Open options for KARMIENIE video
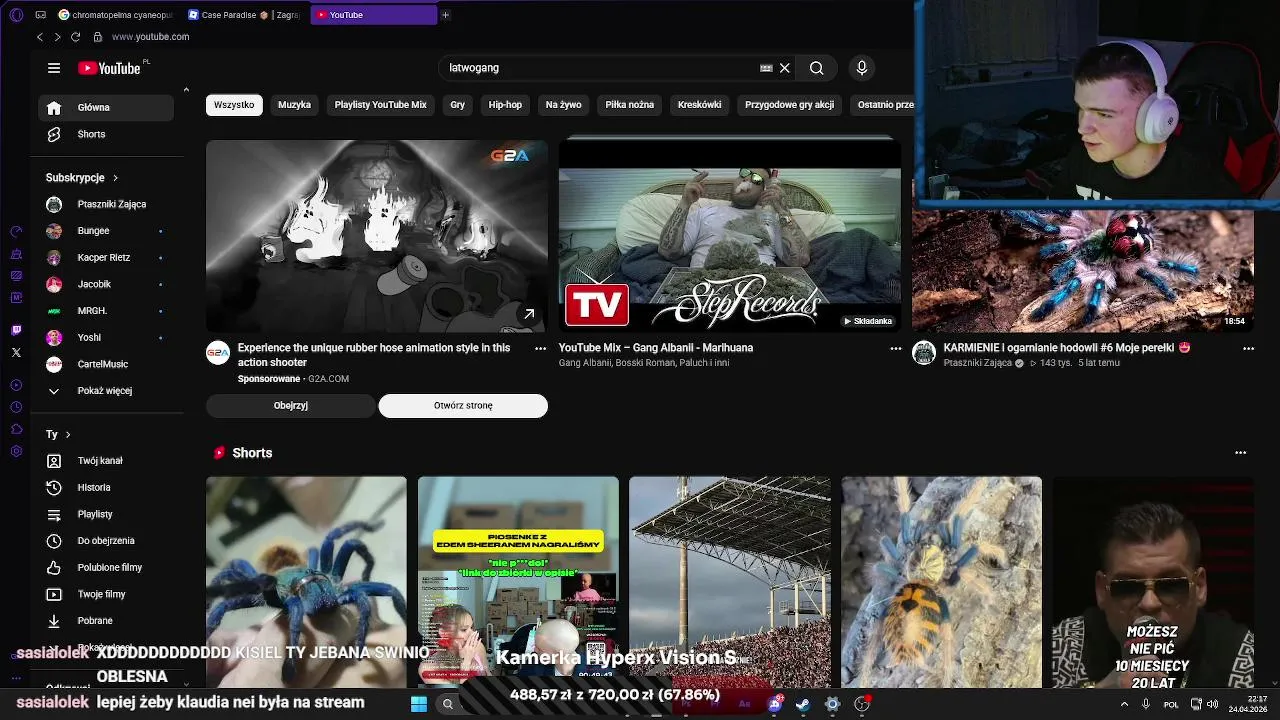The width and height of the screenshot is (1280, 720). [x=1248, y=348]
